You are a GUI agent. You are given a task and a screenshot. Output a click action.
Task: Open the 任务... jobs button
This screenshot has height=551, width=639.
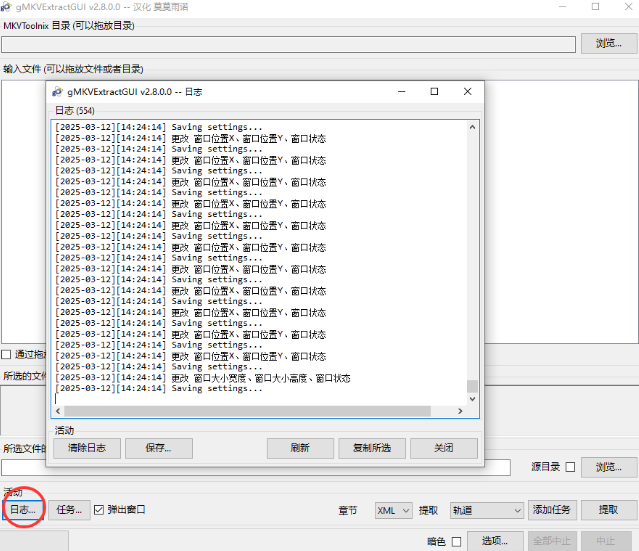(69, 510)
